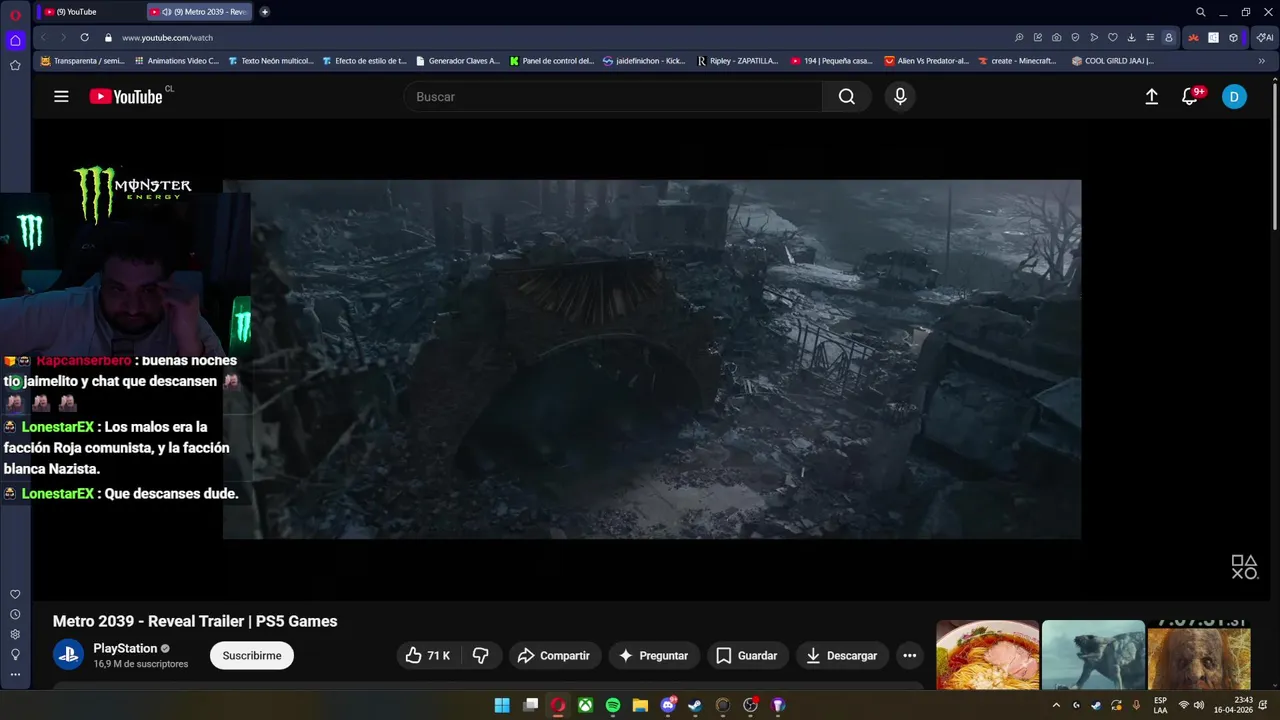Open browser downloads arrow icon

[x=1131, y=38]
